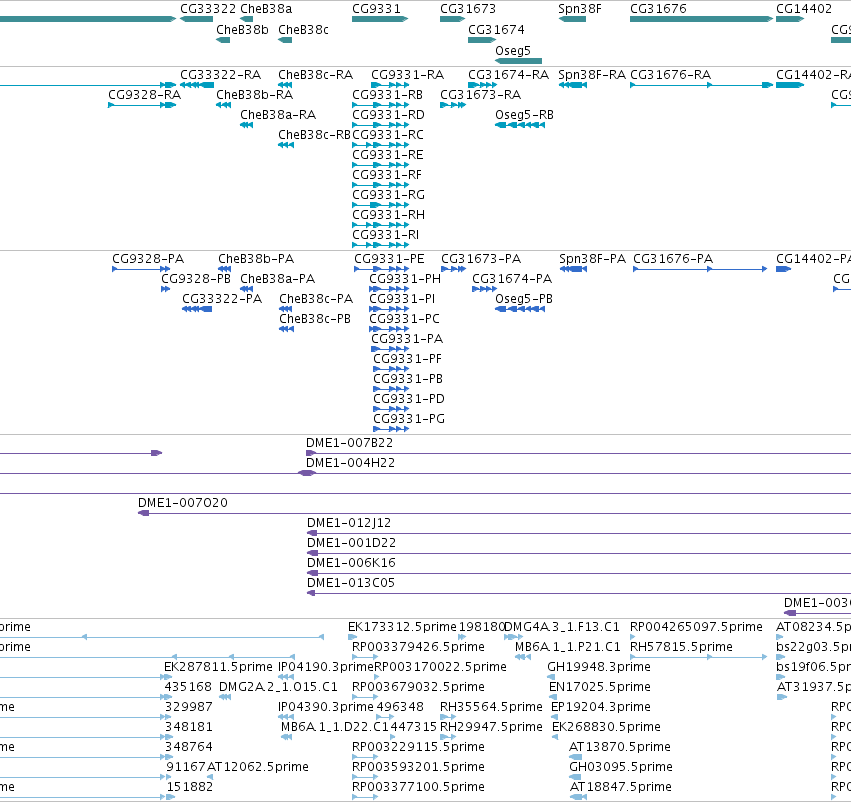Select the CheB38a gene label
851x802 pixels.
click(x=266, y=9)
